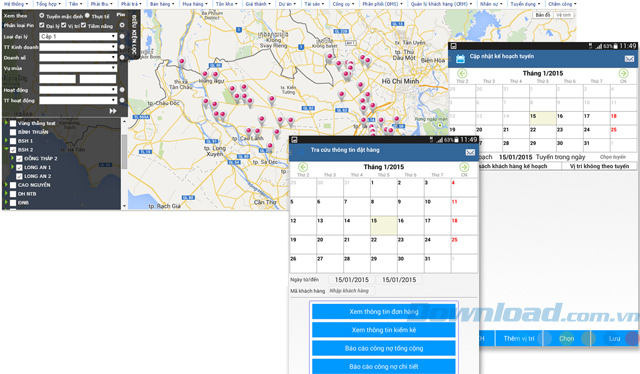The height and width of the screenshot is (374, 640).
Task: Open Vị trí không theo tuyến tab
Action: [599, 166]
